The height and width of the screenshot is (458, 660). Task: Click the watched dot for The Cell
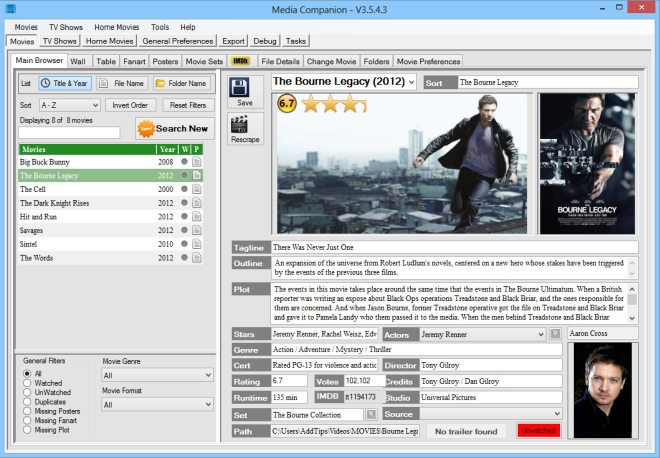tap(184, 189)
